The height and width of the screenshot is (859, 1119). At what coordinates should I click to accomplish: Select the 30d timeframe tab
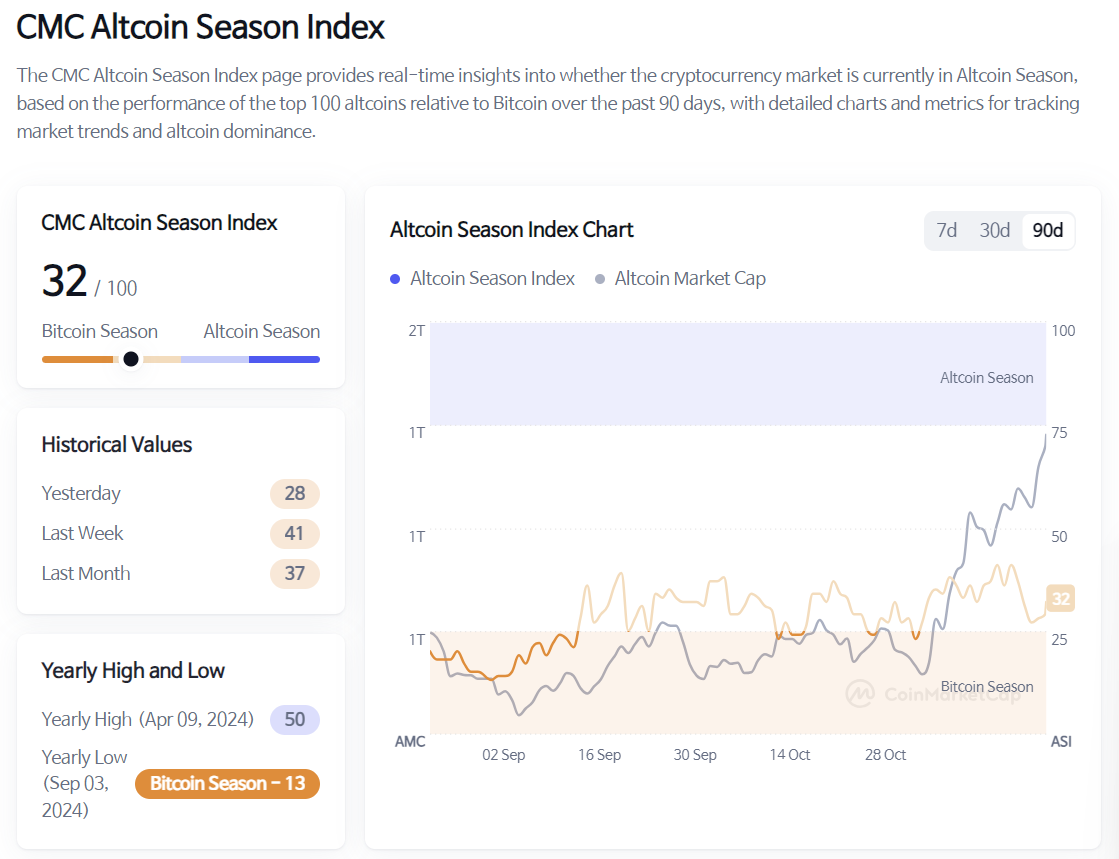click(994, 230)
